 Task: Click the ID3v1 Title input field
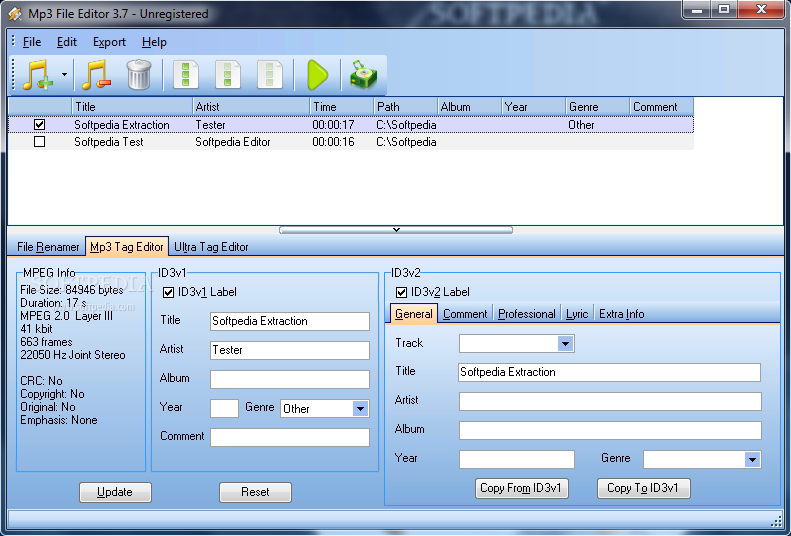point(290,321)
